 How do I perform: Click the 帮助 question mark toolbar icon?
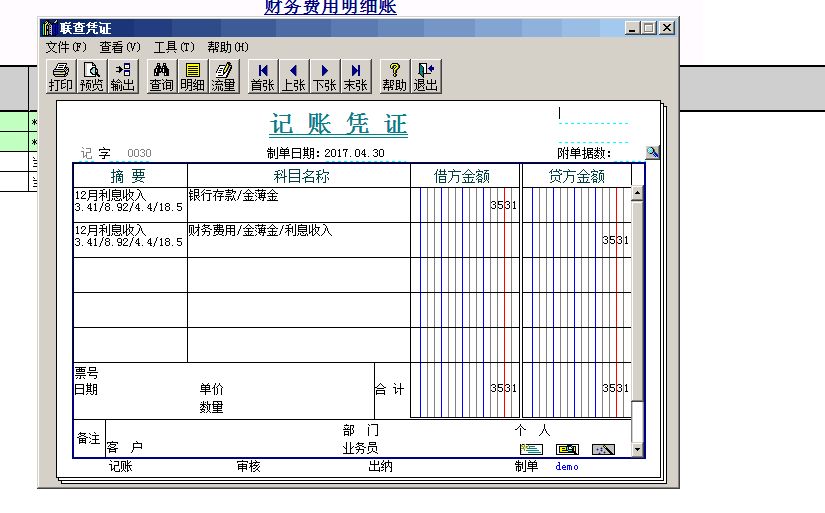(x=394, y=77)
